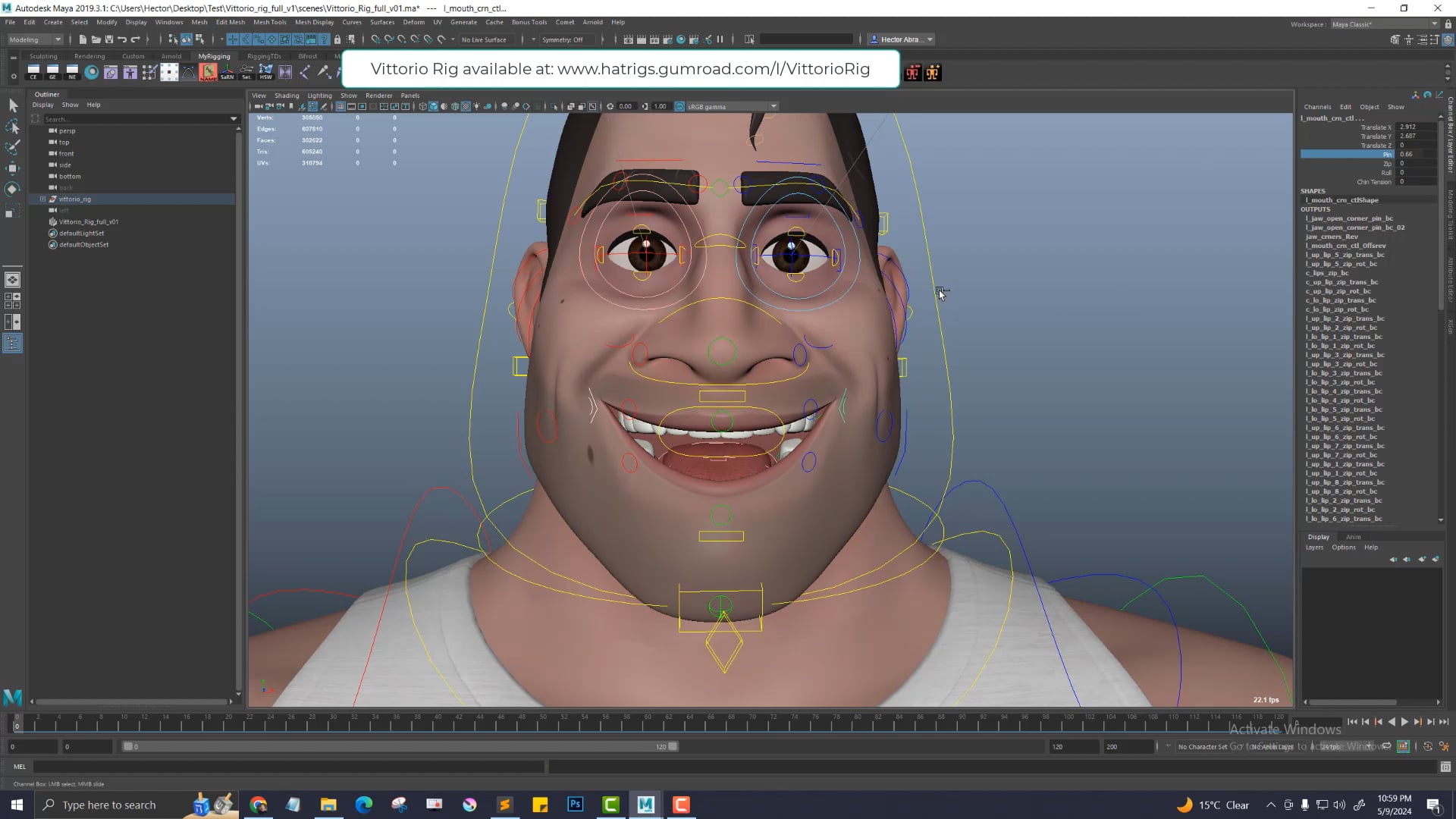Go to start of playback range

(1352, 722)
